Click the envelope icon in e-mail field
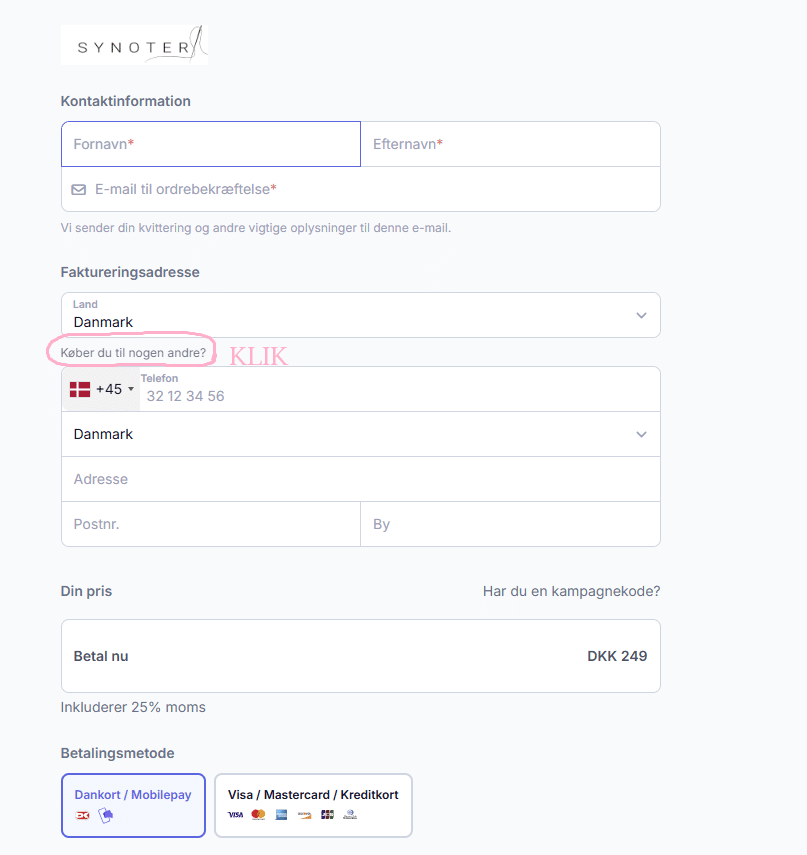 78,189
